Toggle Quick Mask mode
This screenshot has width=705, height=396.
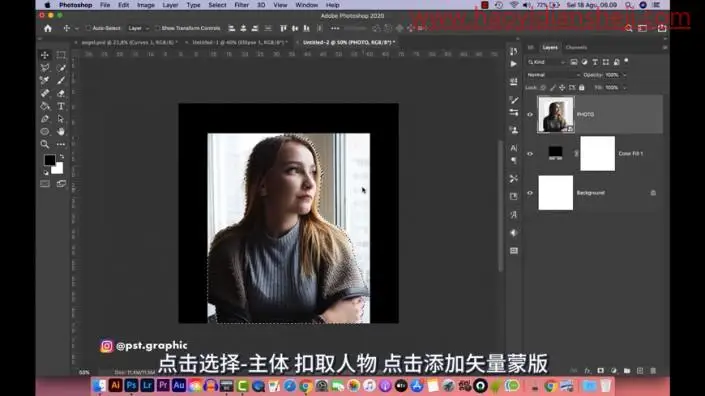45,183
